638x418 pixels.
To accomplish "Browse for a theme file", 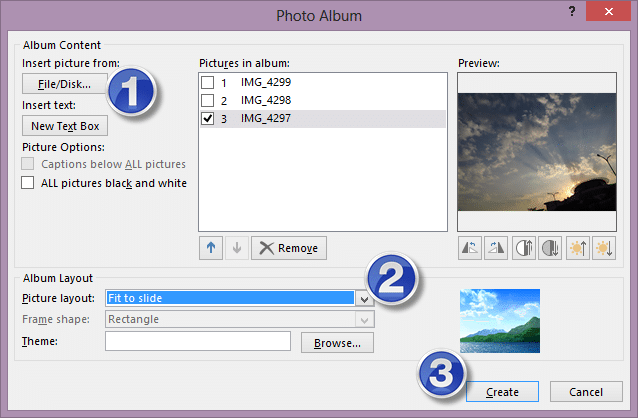I will pyautogui.click(x=337, y=342).
